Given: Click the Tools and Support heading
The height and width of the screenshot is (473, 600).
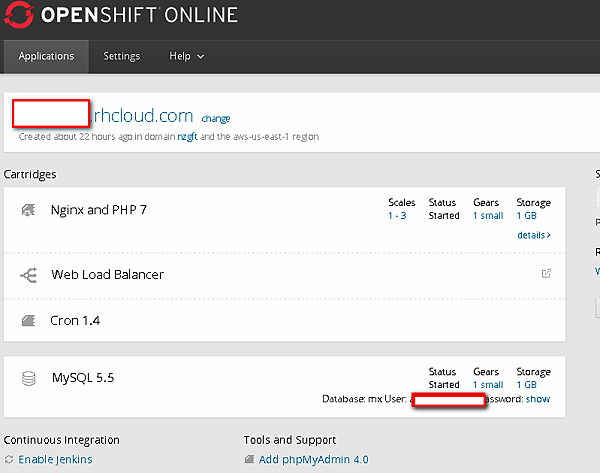Looking at the screenshot, I should click(290, 440).
